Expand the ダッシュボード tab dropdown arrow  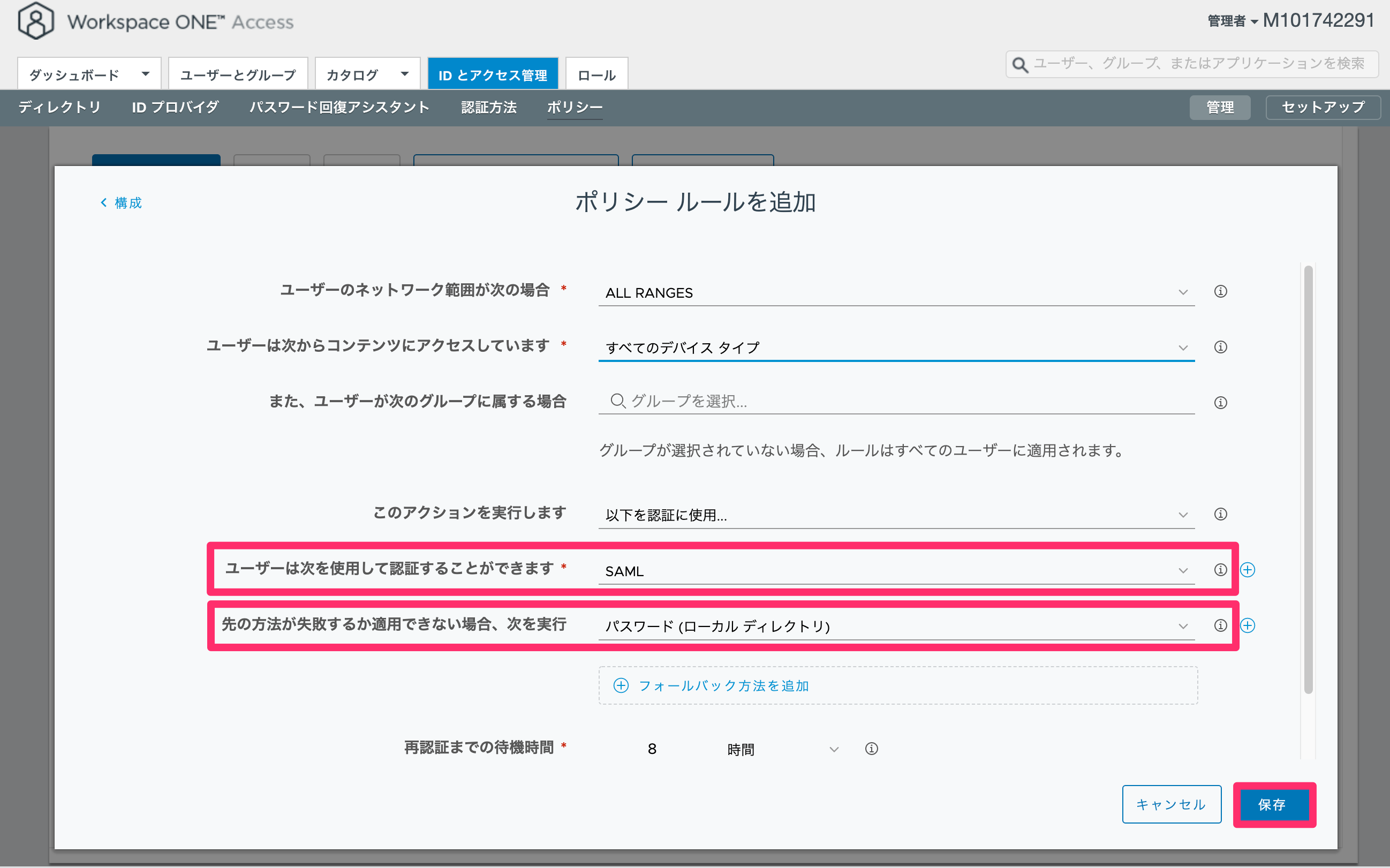tap(145, 74)
